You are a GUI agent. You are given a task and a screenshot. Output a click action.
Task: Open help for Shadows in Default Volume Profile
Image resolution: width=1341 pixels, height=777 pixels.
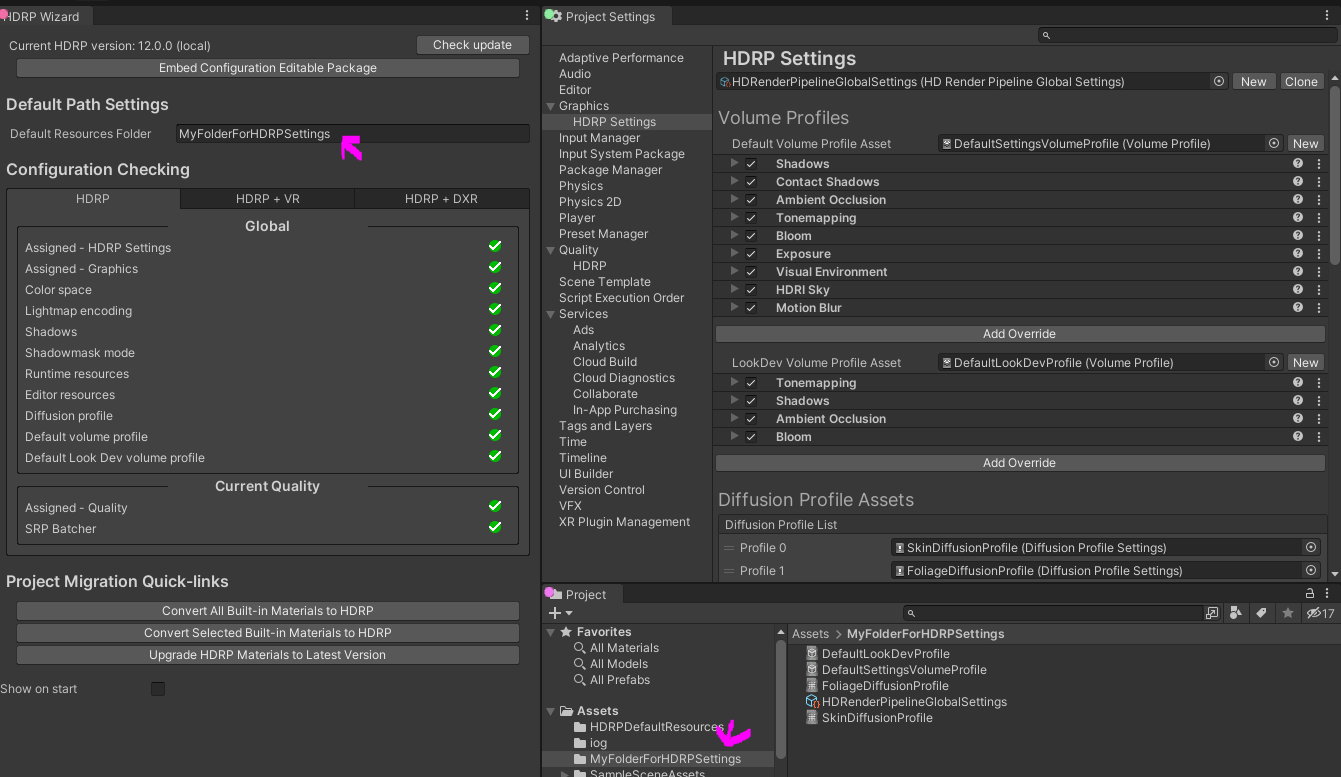tap(1298, 164)
